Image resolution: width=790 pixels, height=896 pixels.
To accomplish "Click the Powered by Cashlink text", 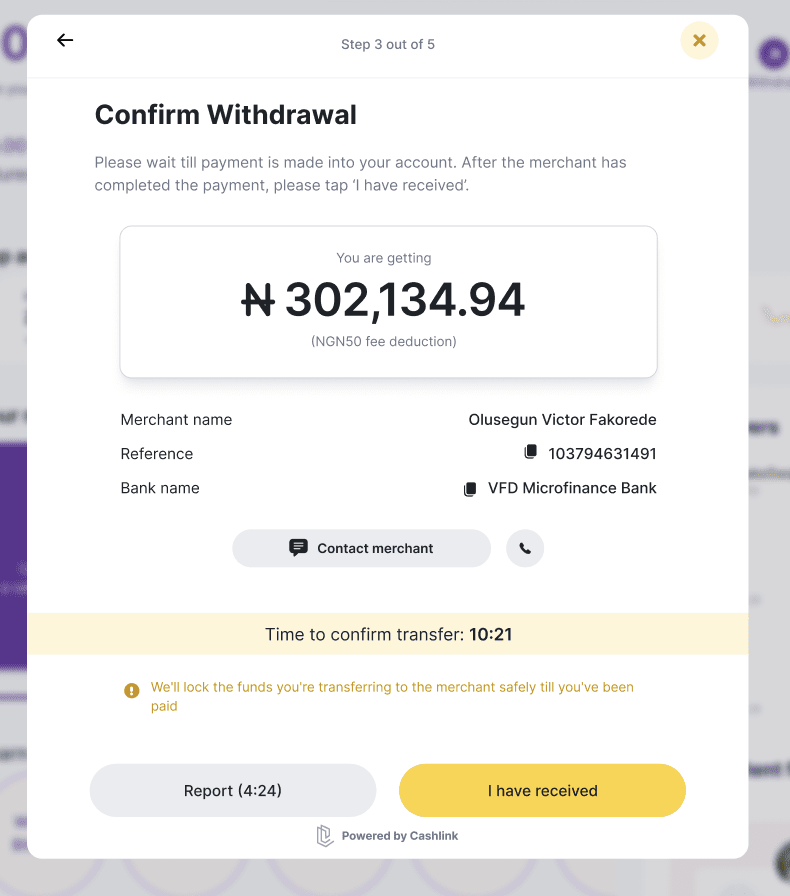I will [x=400, y=836].
